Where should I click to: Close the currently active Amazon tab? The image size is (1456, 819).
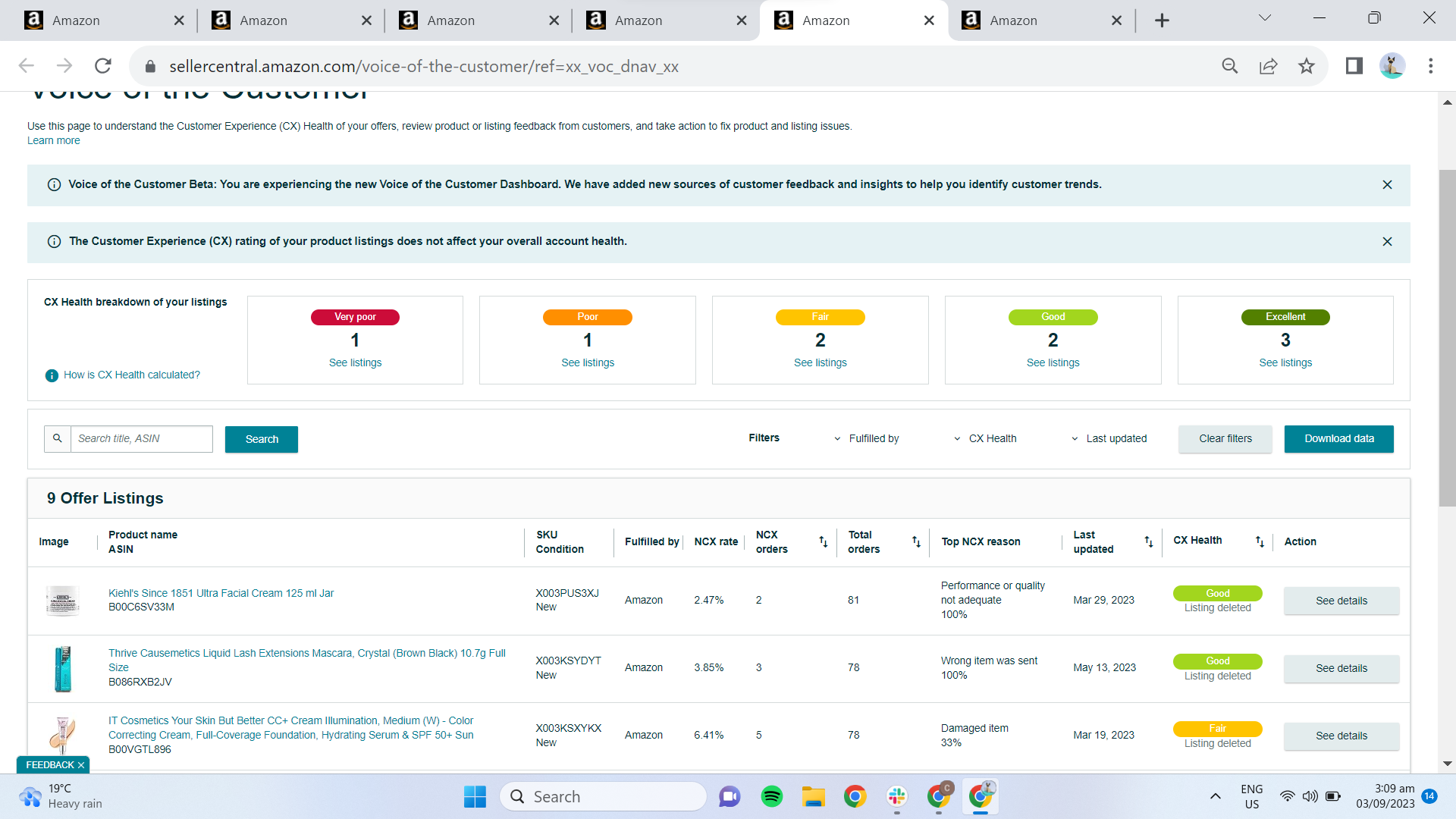point(929,20)
